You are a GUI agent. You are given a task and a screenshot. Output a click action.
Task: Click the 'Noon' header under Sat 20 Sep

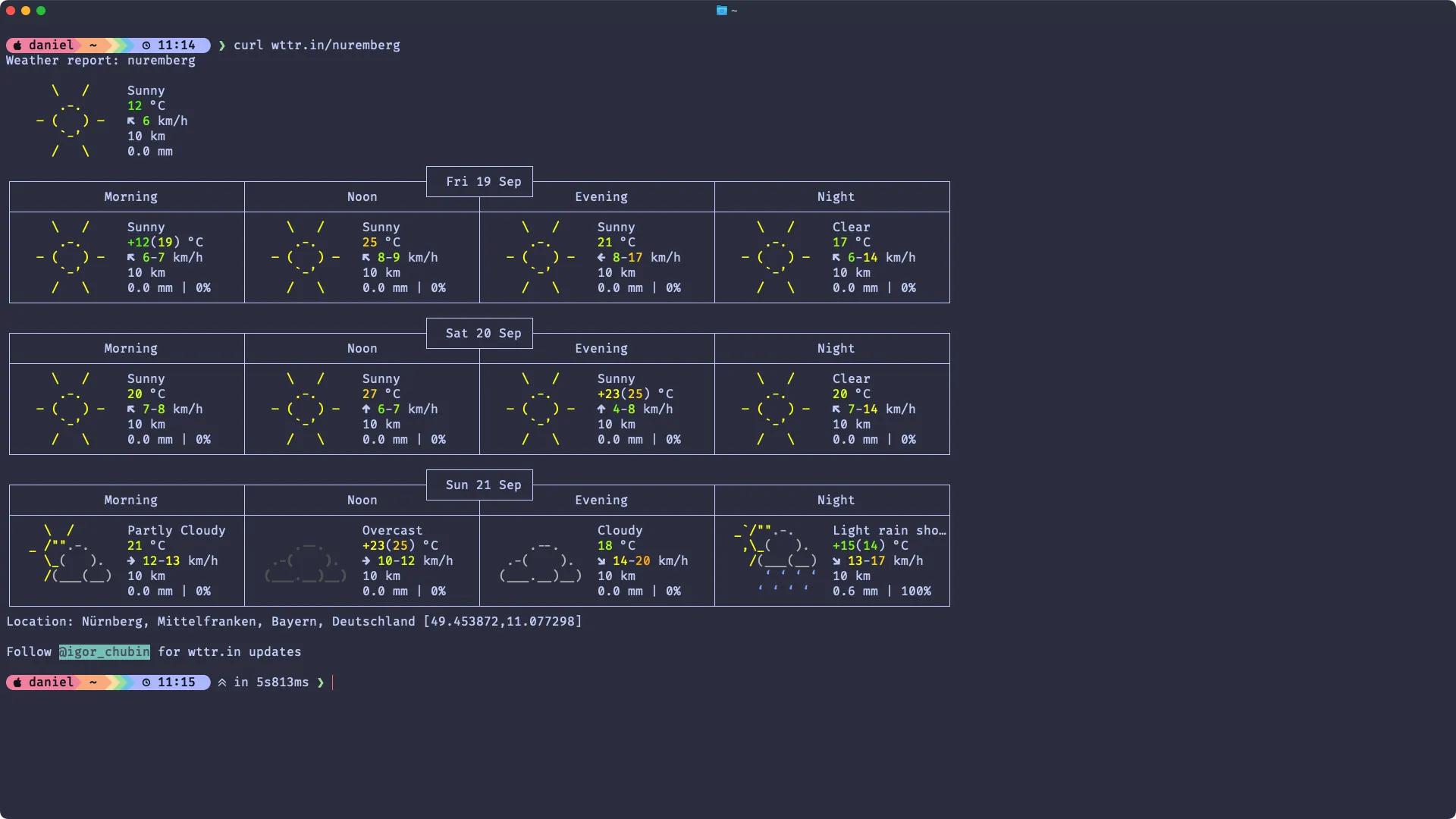coord(362,349)
